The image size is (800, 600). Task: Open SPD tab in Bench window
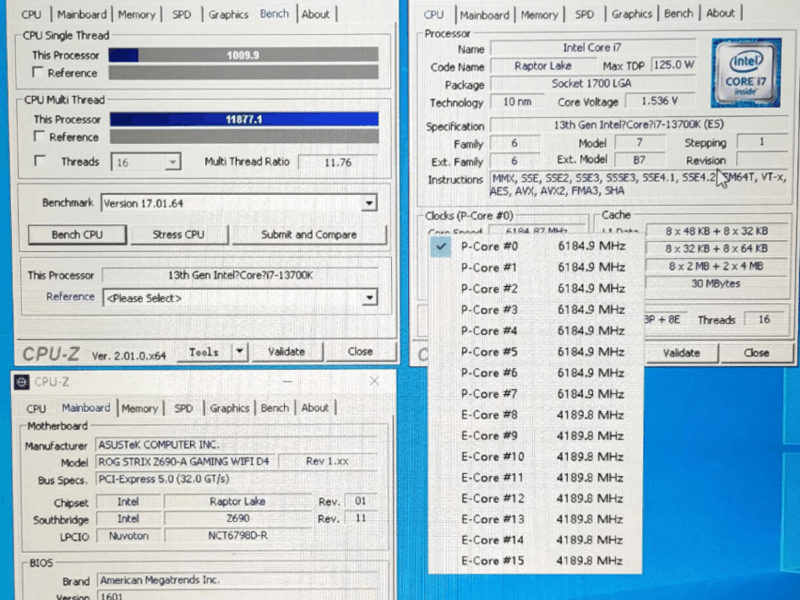(181, 14)
